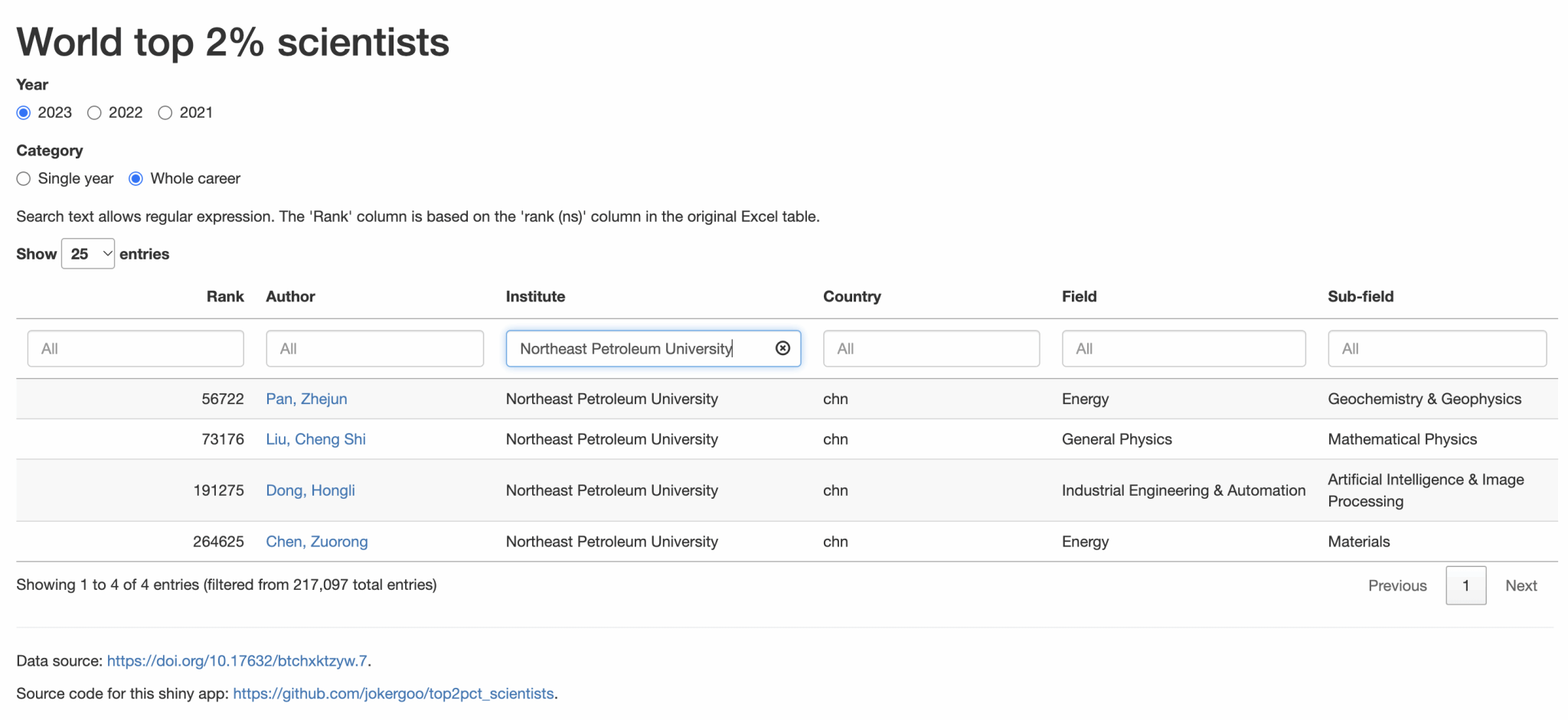This screenshot has height=720, width=1568.
Task: Go to the Next page
Action: (x=1521, y=585)
